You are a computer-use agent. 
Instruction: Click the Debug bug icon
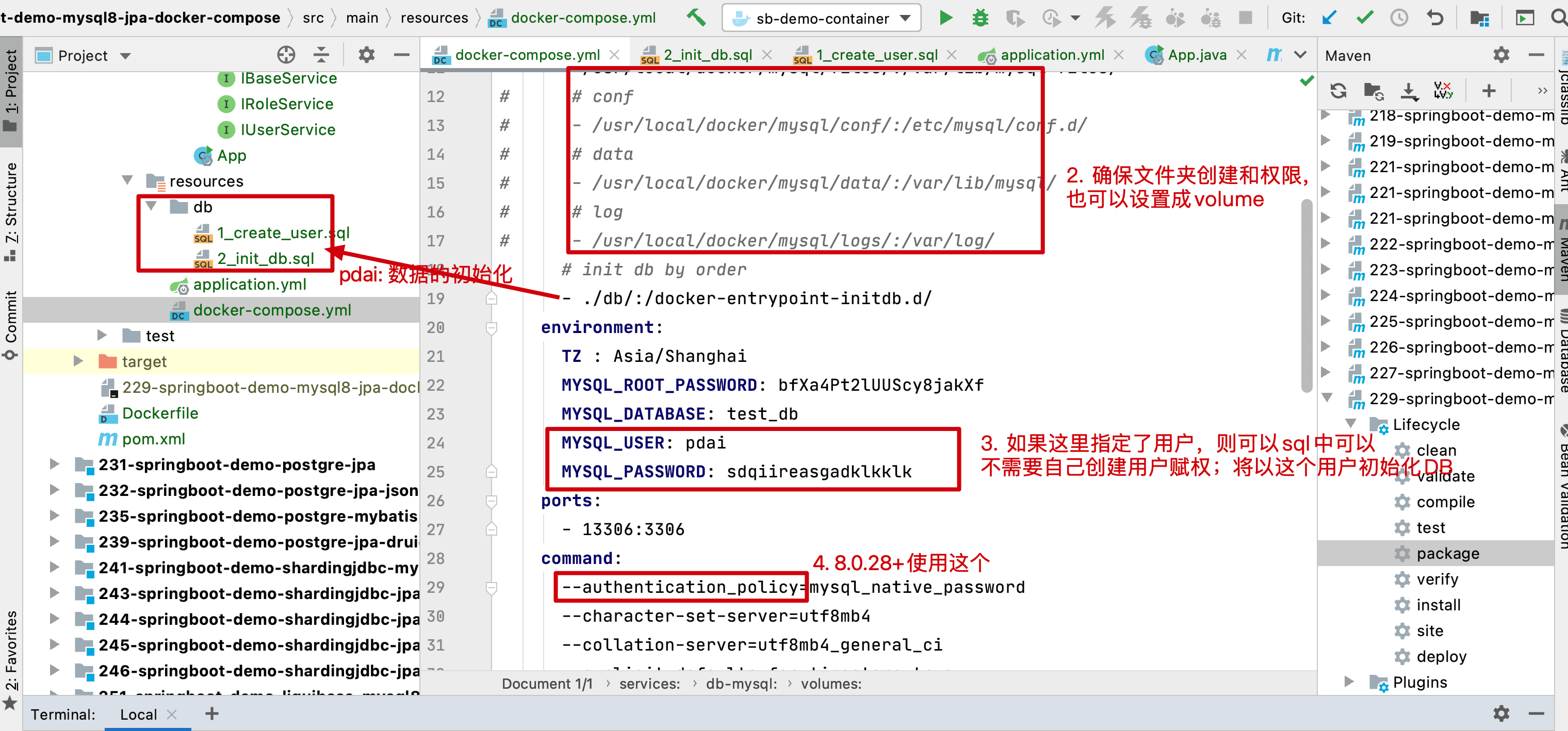tap(980, 18)
